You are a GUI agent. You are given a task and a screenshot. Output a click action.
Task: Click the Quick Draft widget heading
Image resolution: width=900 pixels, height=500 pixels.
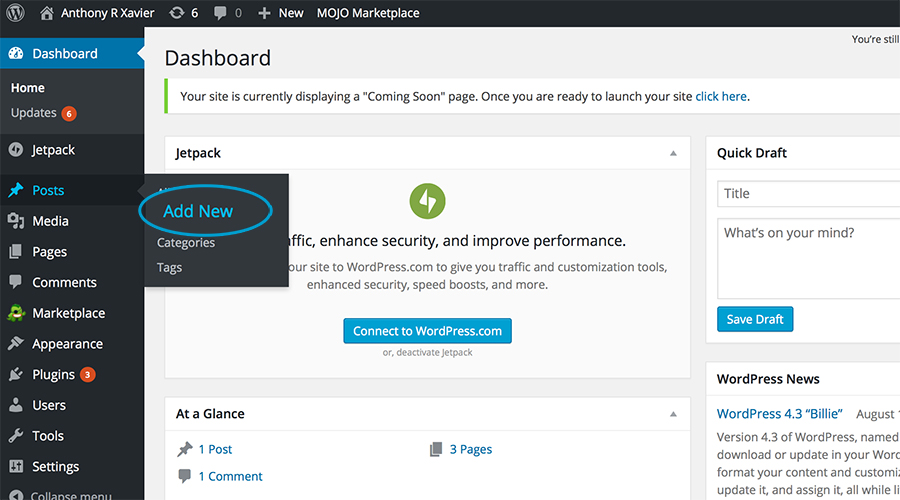point(751,153)
